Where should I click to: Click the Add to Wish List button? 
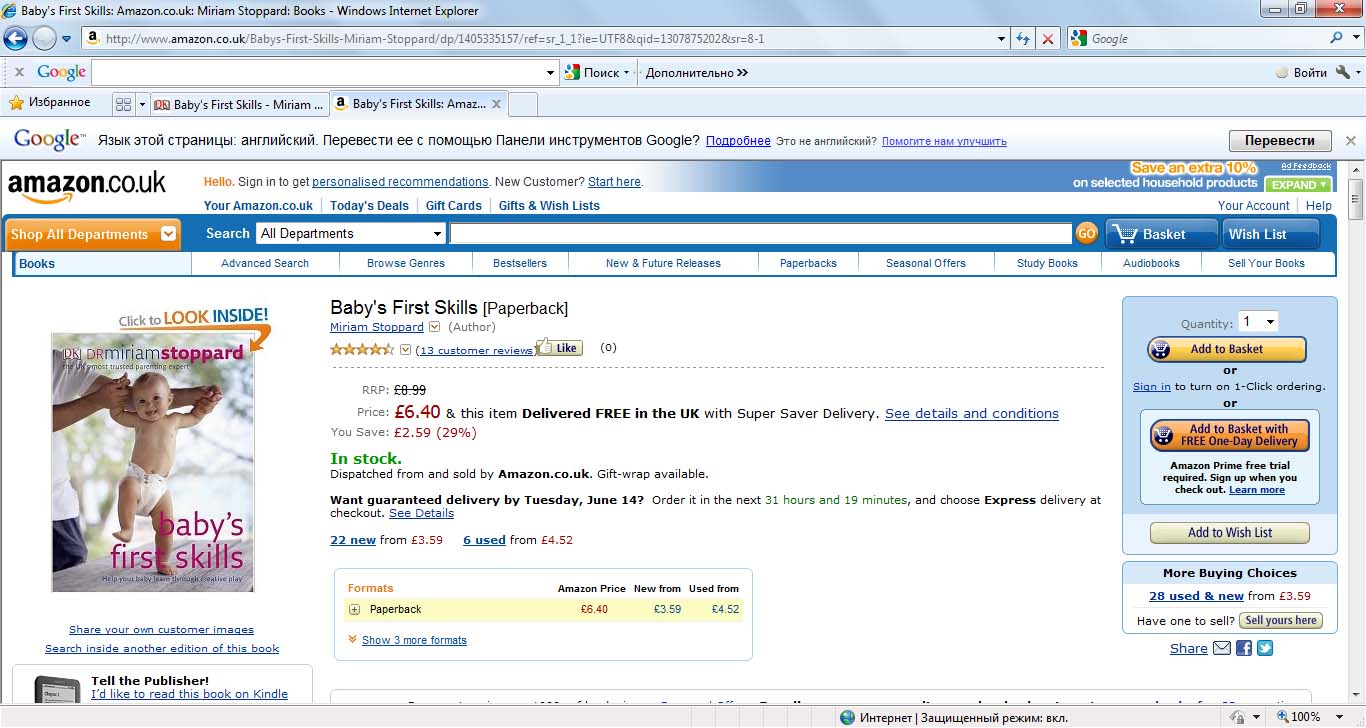tap(1230, 533)
